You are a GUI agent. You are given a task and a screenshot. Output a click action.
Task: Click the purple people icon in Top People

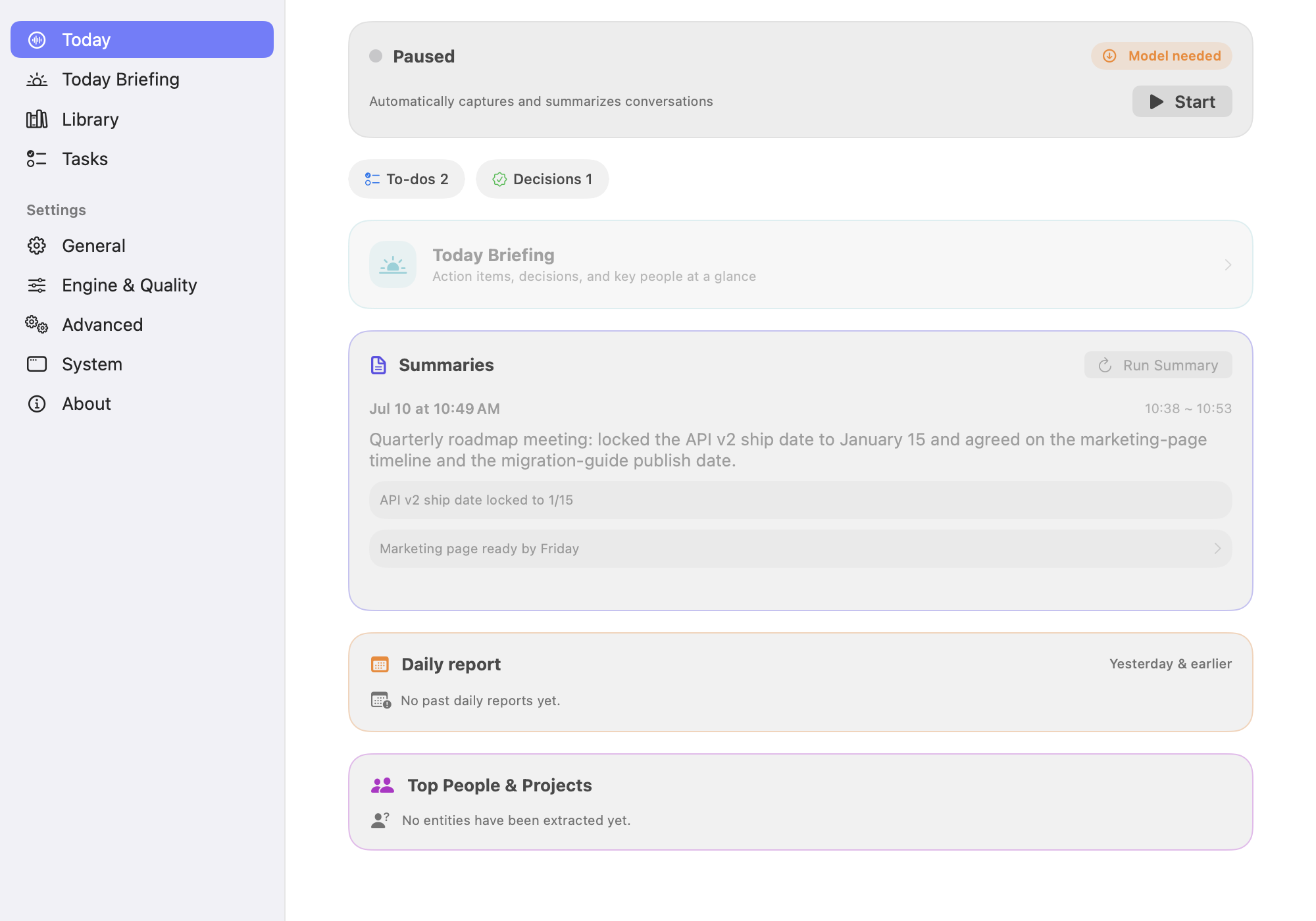coord(382,785)
